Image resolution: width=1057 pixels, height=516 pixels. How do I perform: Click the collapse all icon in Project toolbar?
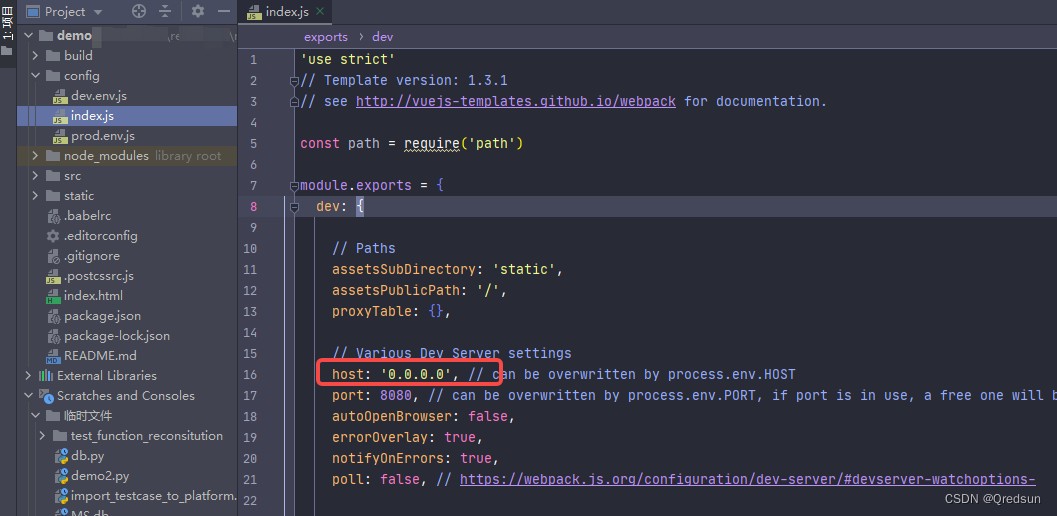point(165,11)
